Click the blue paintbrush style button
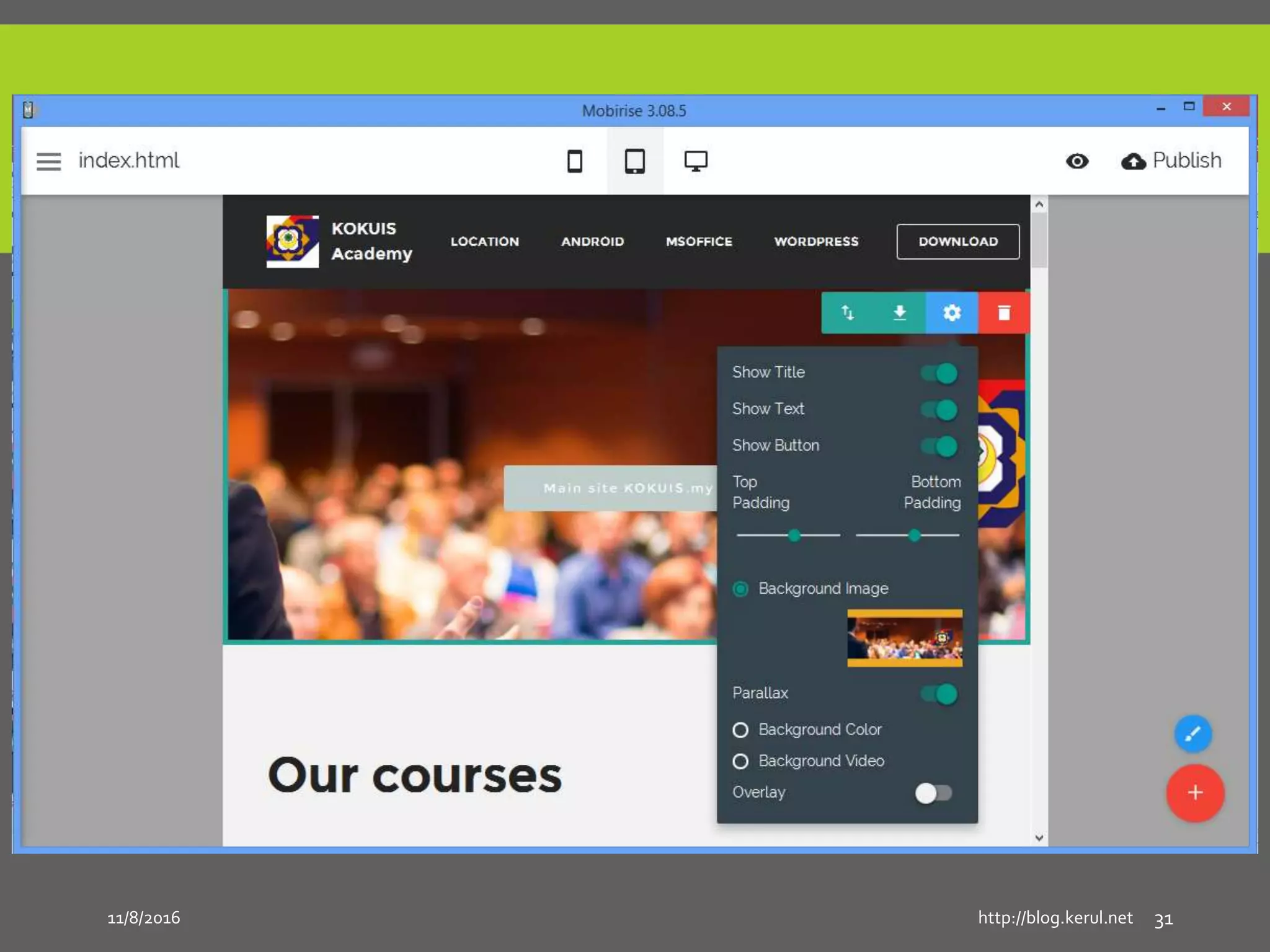 [1192, 734]
